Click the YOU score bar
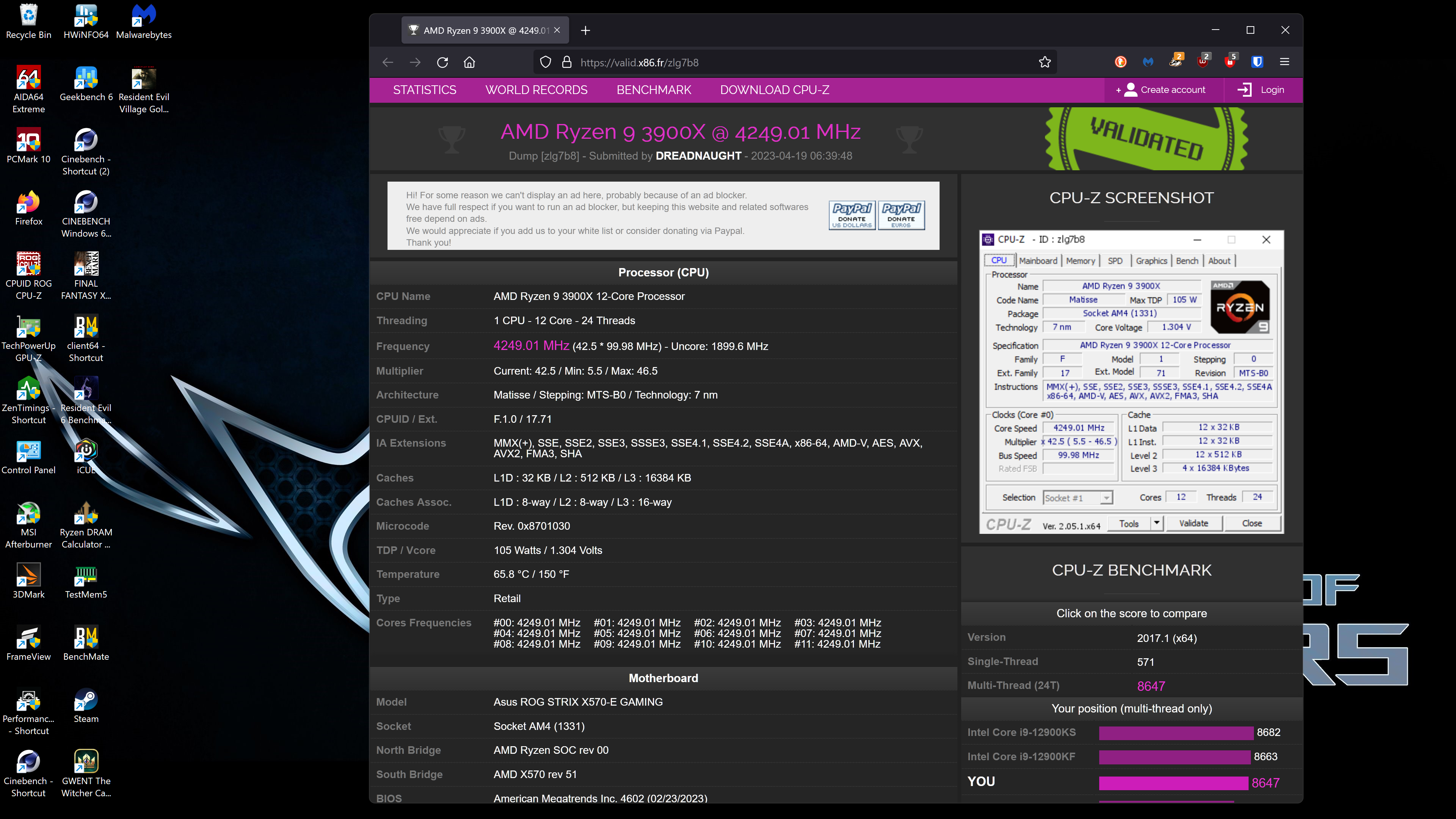The image size is (1456, 819). 1174,783
